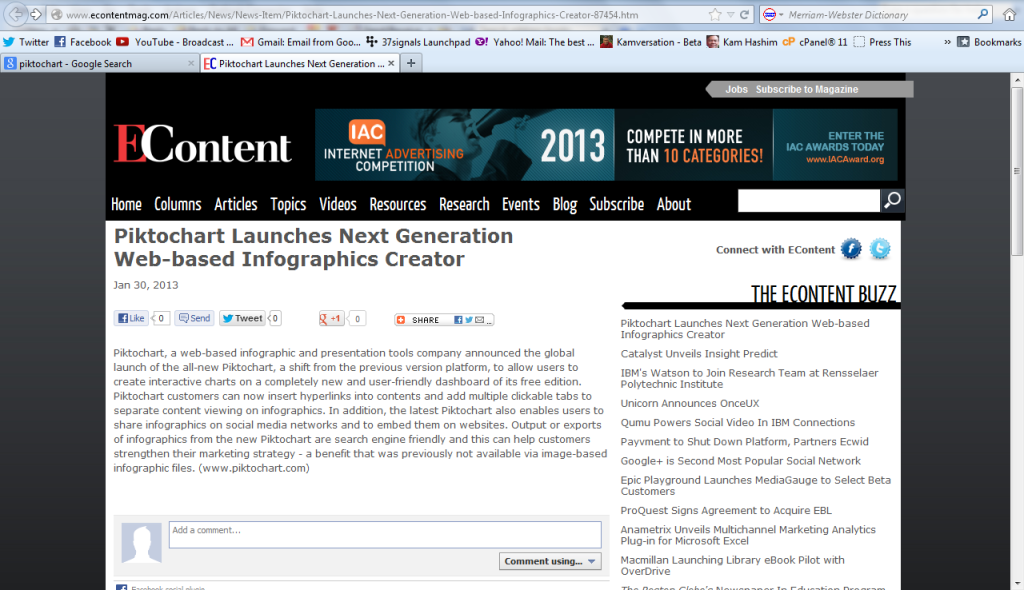Open the 37signals Launchpad bookmark

pos(418,42)
